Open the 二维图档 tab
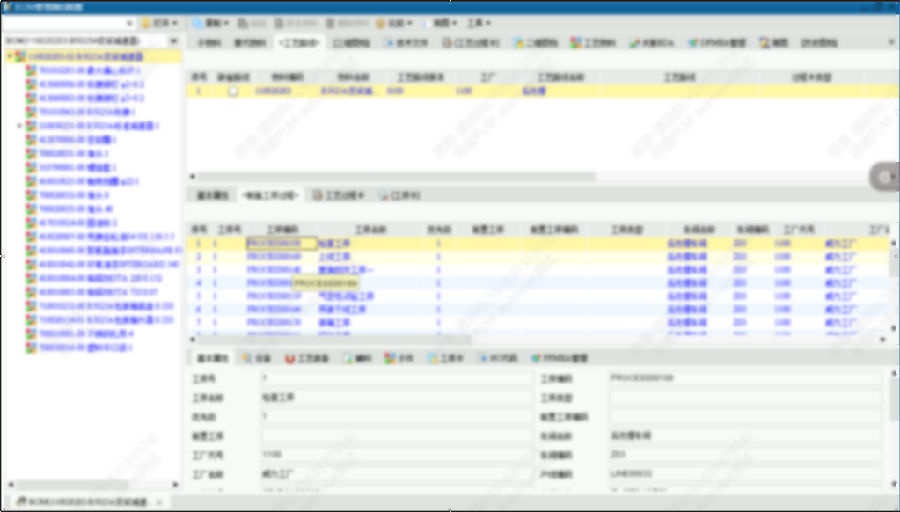 point(536,42)
